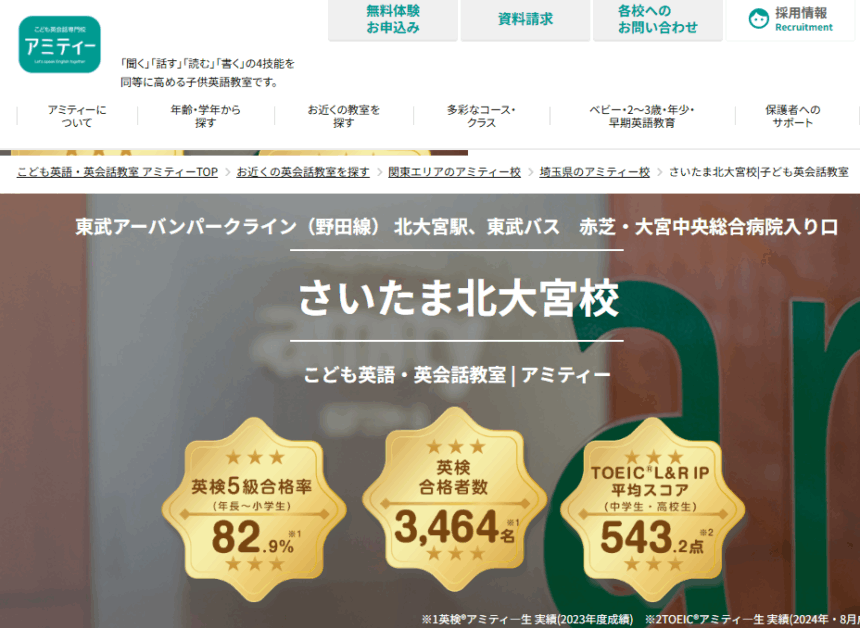Expand 多彩なコース・クラス menu

481,116
